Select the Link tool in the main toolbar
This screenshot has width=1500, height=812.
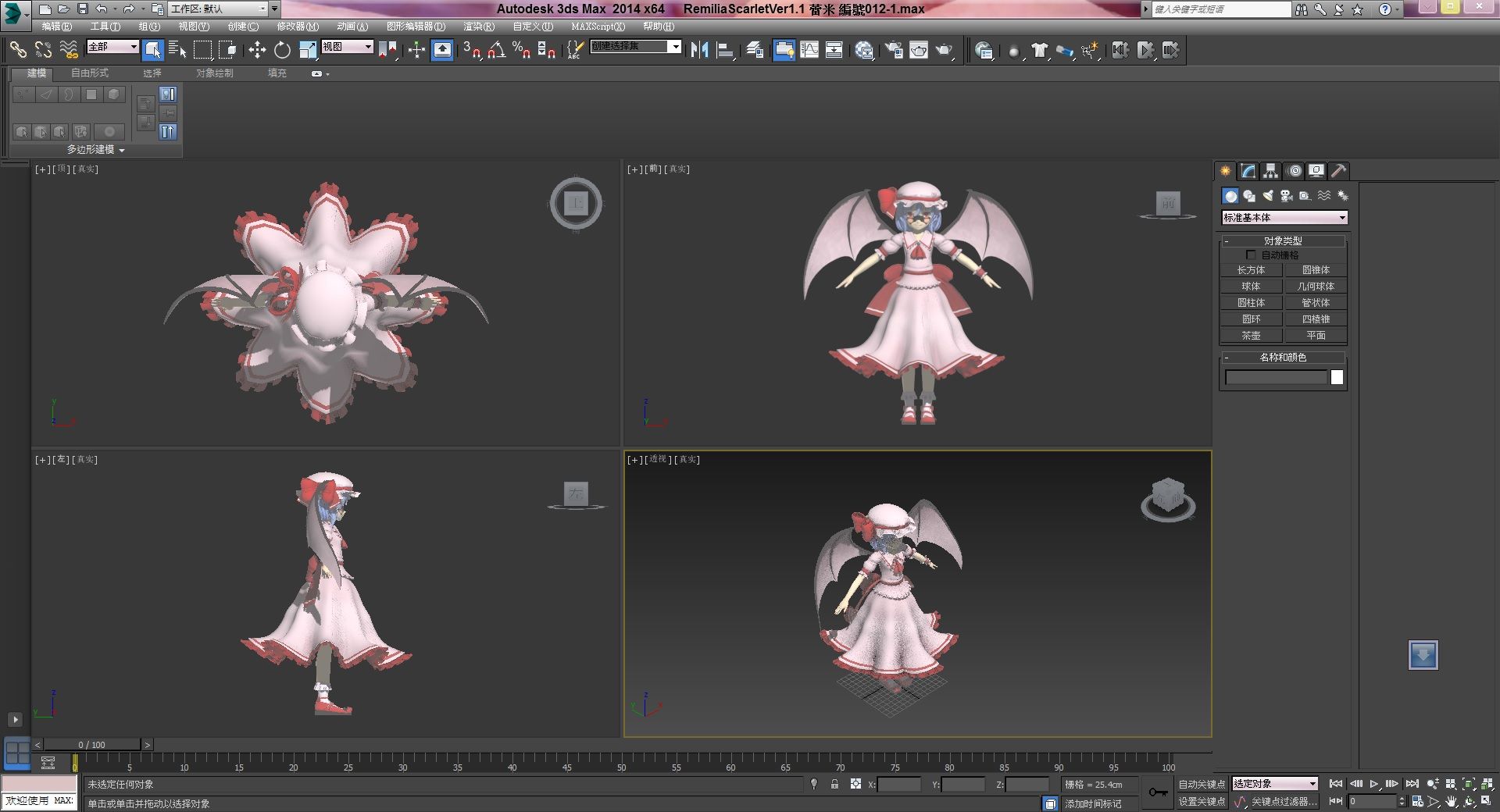17,50
